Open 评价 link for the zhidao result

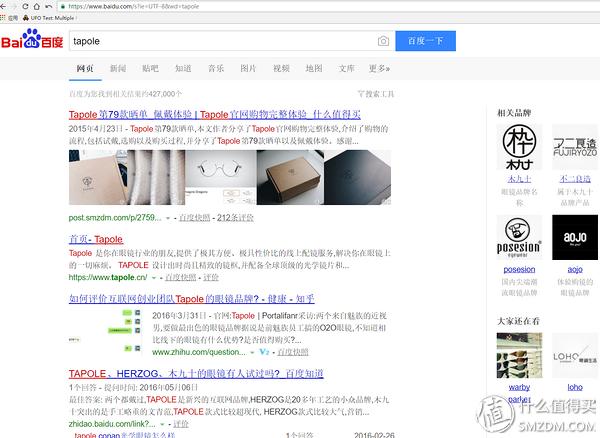181,424
